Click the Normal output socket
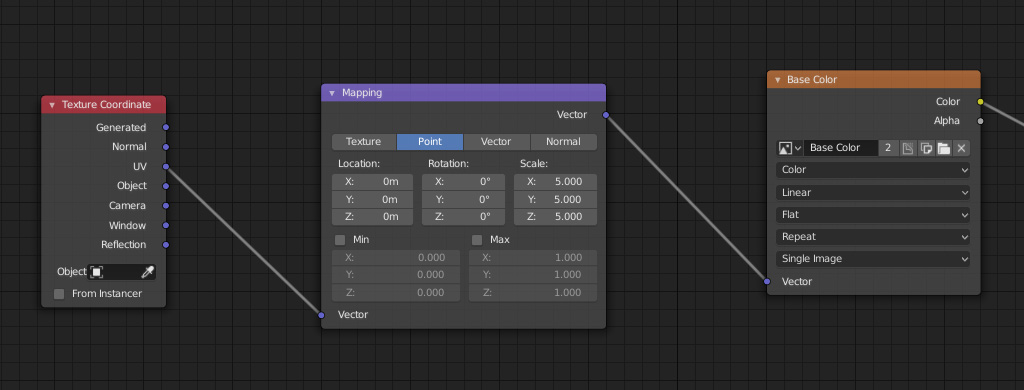1024x390 pixels. pyautogui.click(x=166, y=147)
